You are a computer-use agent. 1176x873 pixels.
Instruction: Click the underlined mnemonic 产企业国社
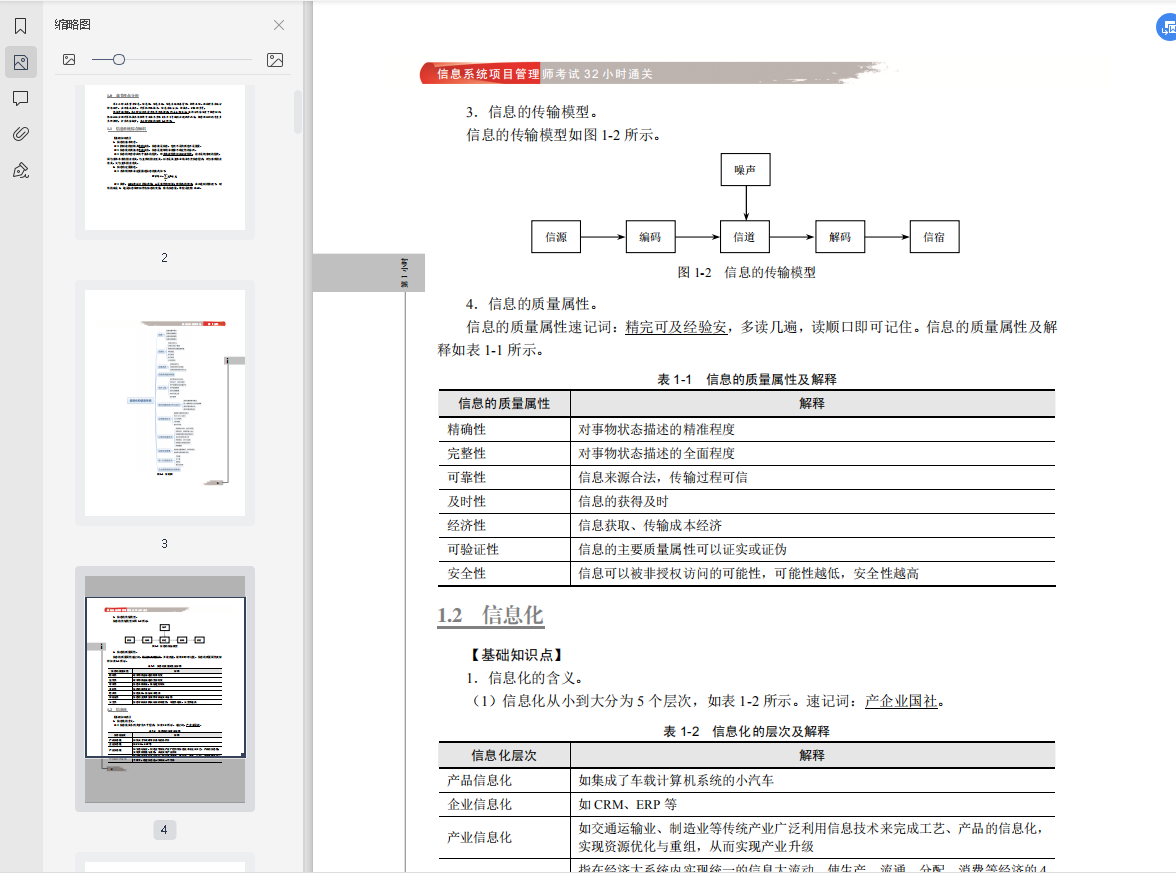[901, 700]
